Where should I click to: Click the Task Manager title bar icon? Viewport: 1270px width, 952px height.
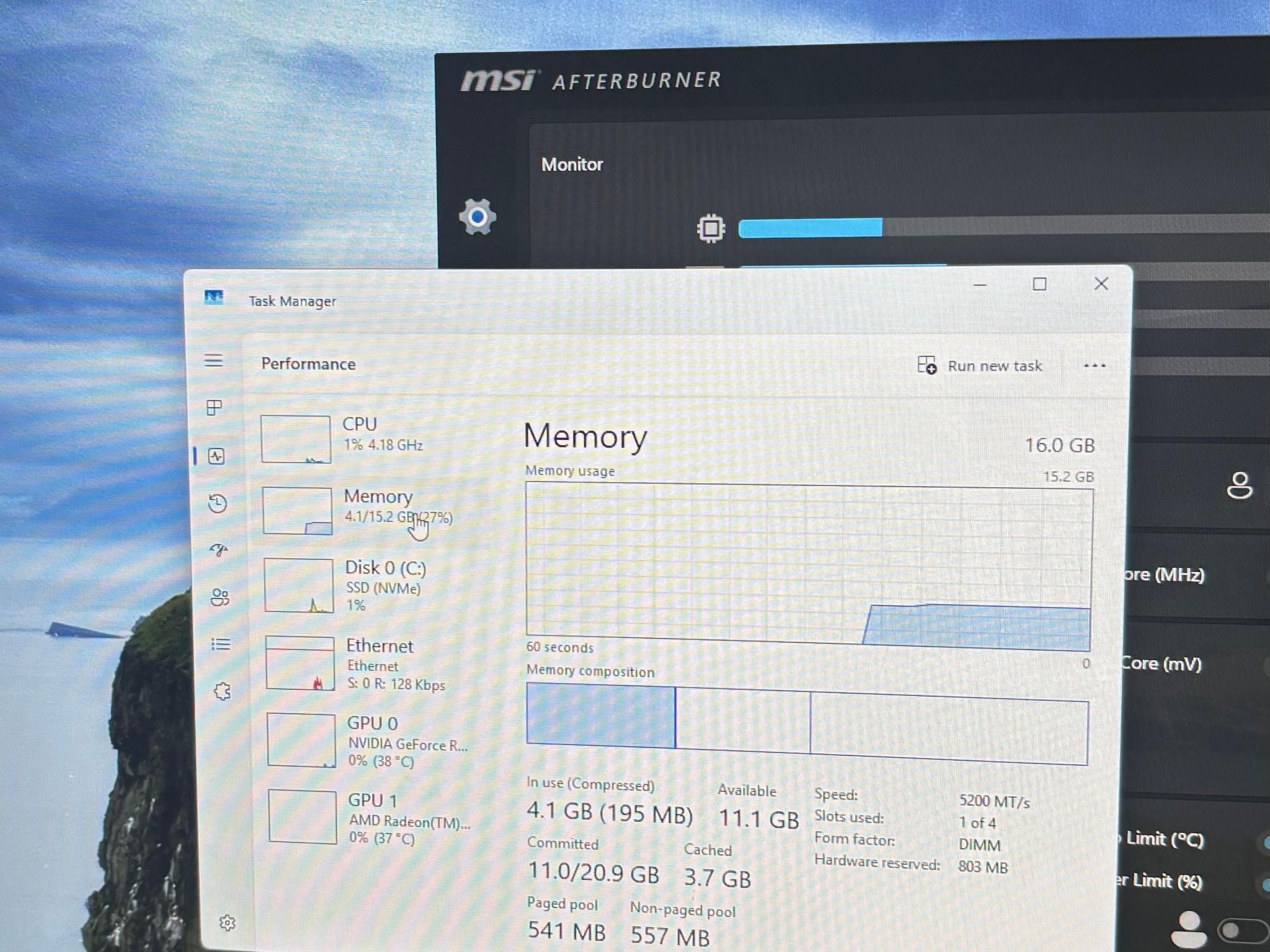[214, 298]
